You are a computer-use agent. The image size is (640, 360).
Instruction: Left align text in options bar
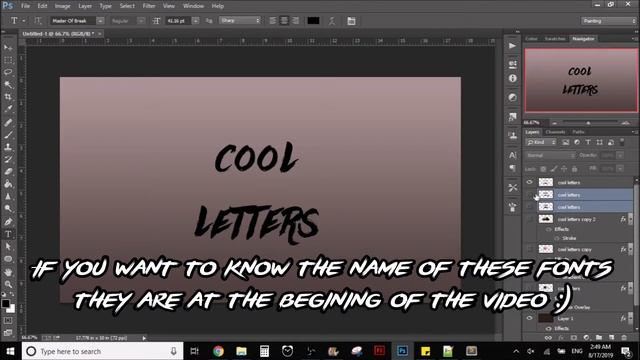click(x=273, y=21)
